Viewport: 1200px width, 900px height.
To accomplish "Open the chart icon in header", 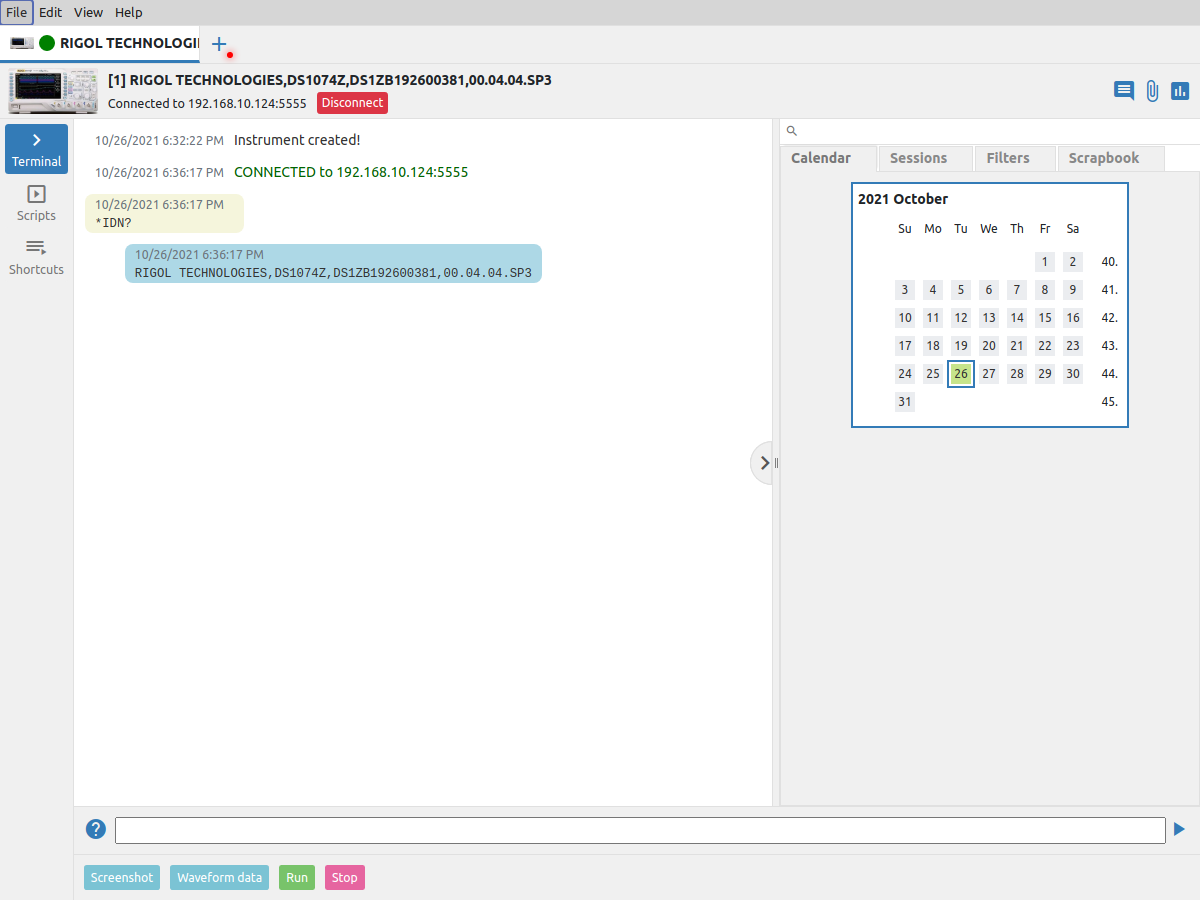I will click(x=1180, y=91).
